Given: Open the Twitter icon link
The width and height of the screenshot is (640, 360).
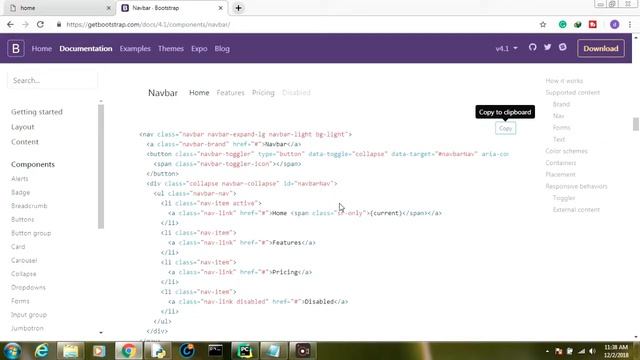Looking at the screenshot, I should (x=547, y=47).
